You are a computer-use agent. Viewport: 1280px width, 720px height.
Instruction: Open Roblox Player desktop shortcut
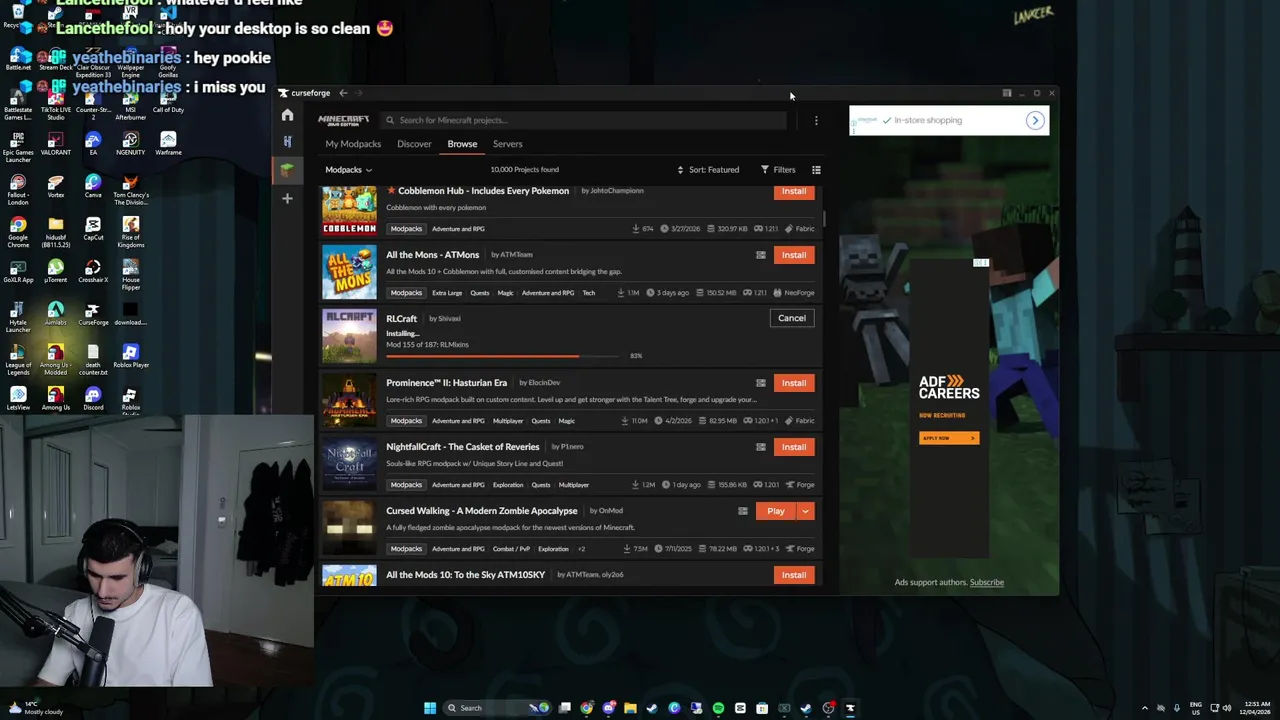pyautogui.click(x=130, y=355)
